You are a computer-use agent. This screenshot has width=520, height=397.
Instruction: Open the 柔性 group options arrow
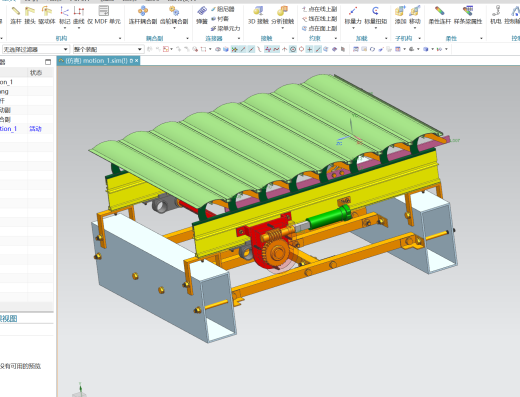pos(481,38)
